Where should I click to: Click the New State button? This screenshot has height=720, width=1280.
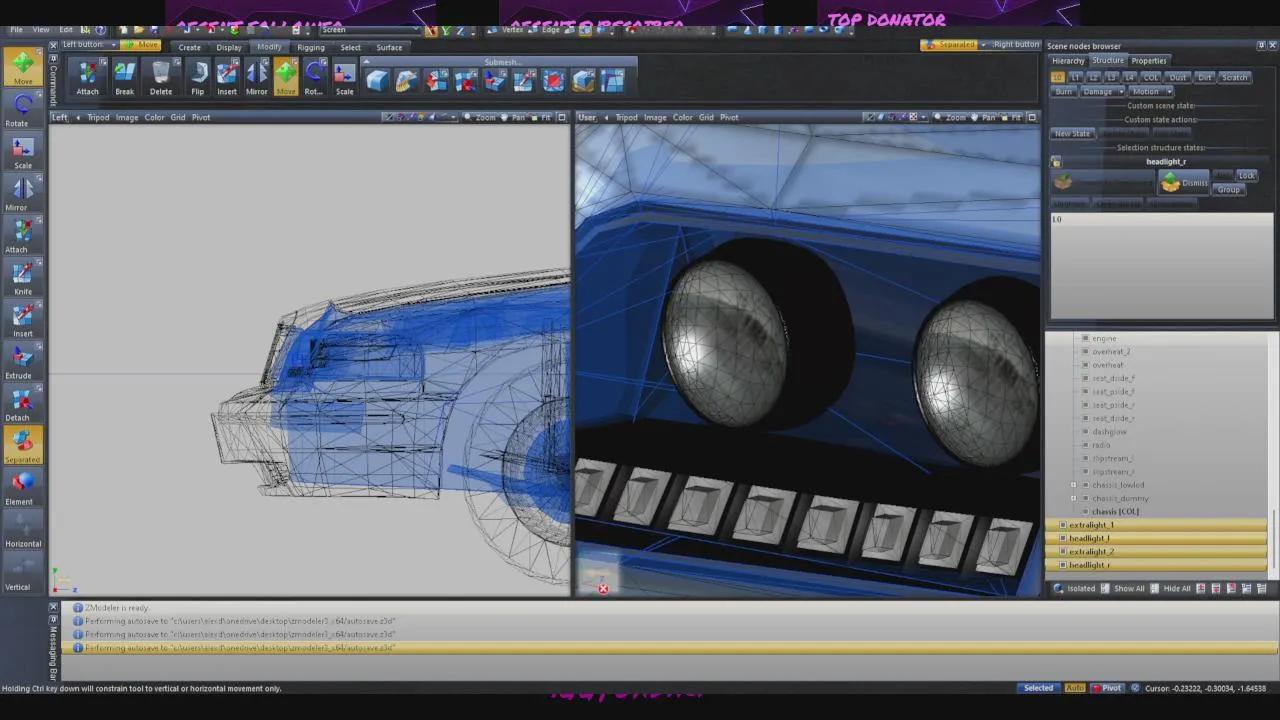[x=1072, y=134]
